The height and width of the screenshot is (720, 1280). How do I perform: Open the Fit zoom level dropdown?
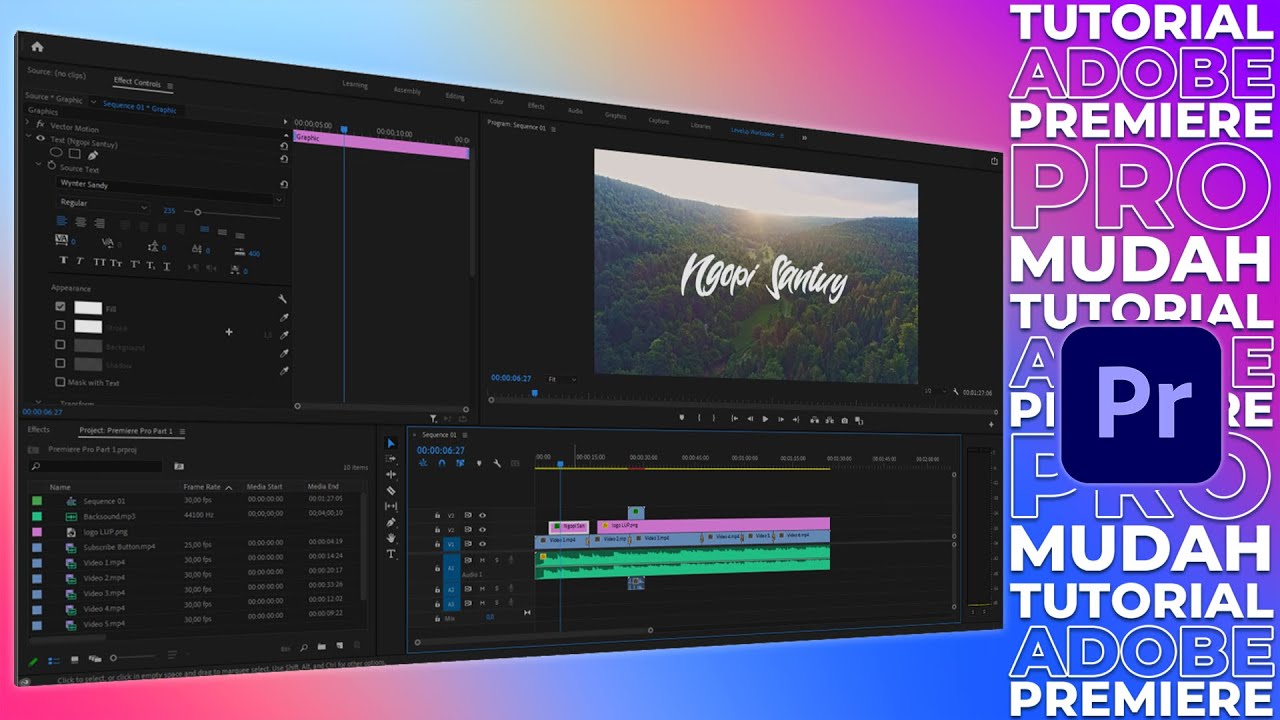pos(562,379)
